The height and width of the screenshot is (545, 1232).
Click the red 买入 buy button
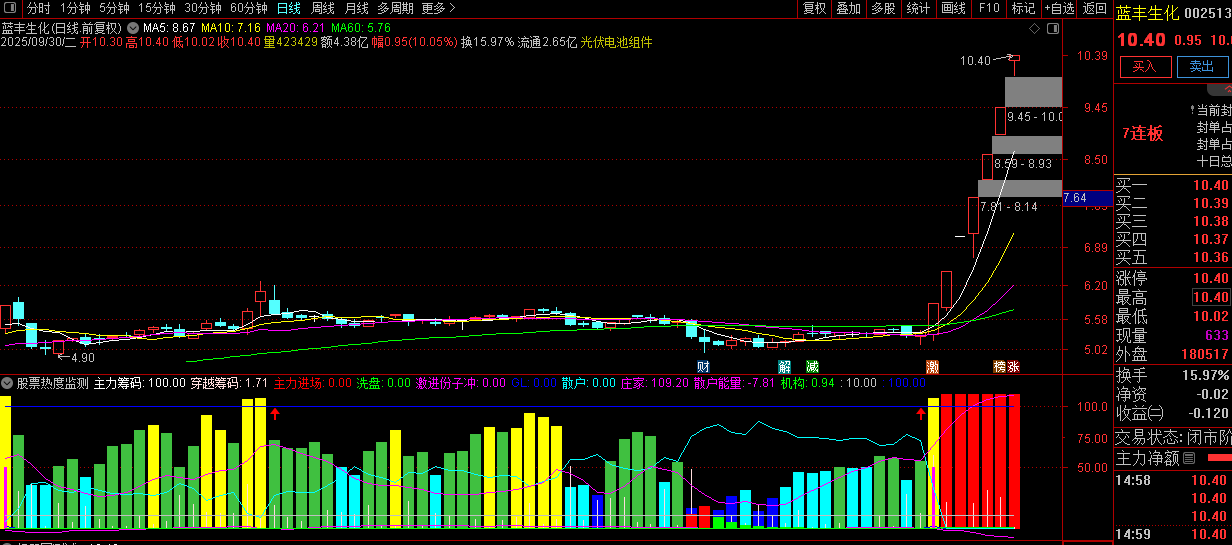coord(1145,67)
